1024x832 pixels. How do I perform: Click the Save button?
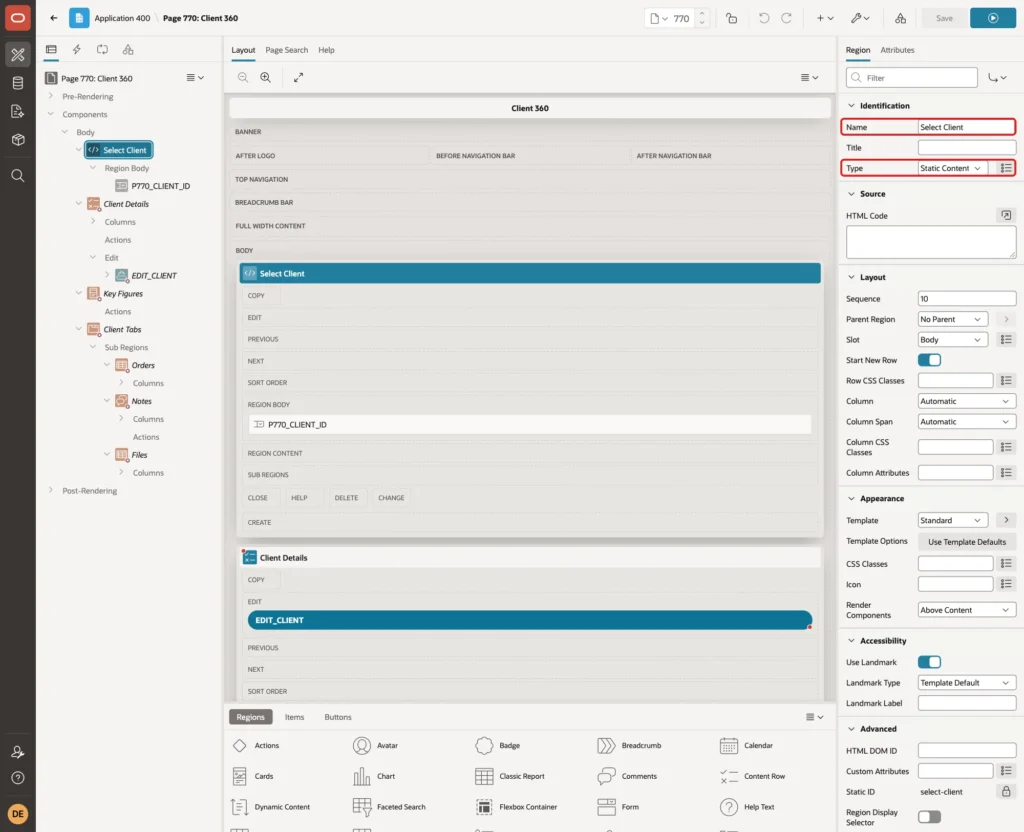click(x=944, y=18)
